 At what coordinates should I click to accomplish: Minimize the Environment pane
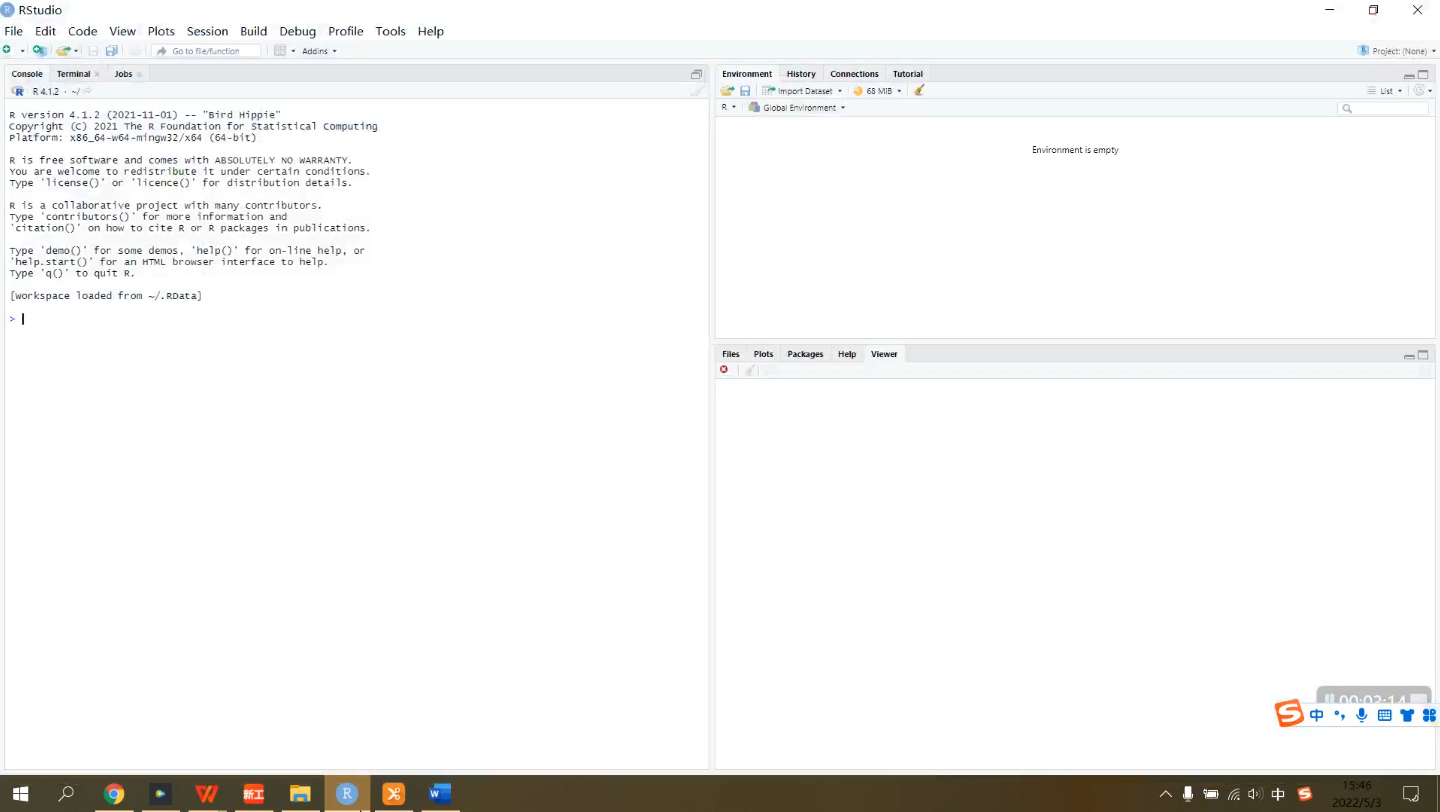pyautogui.click(x=1409, y=75)
